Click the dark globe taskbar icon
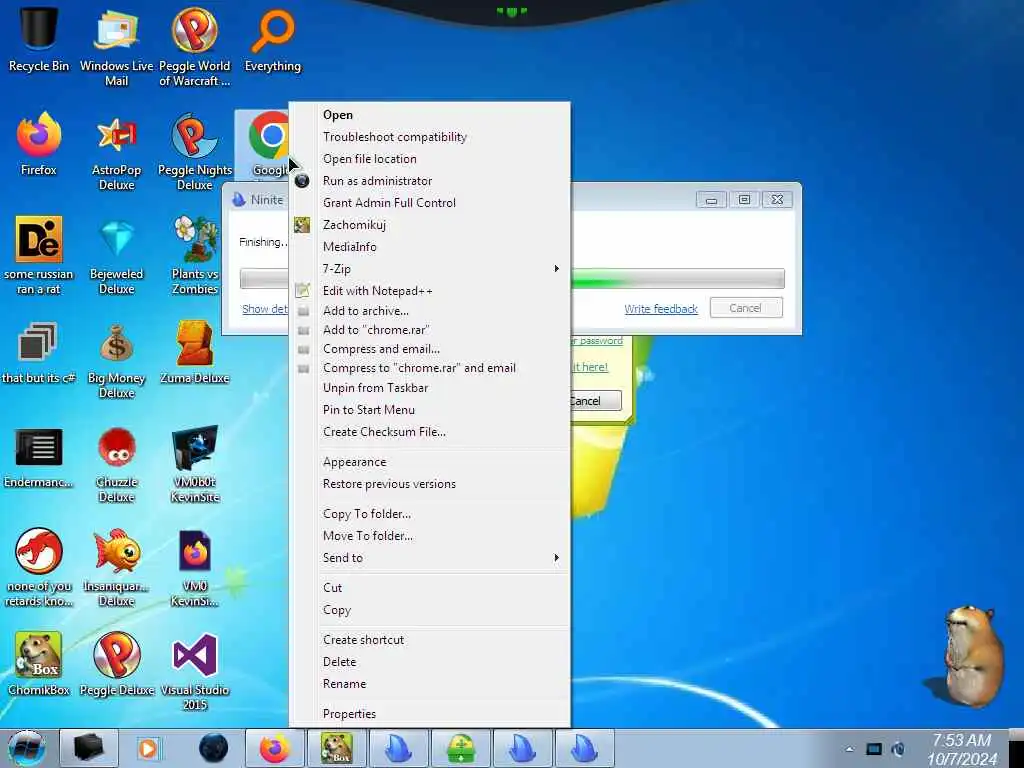 (214, 748)
